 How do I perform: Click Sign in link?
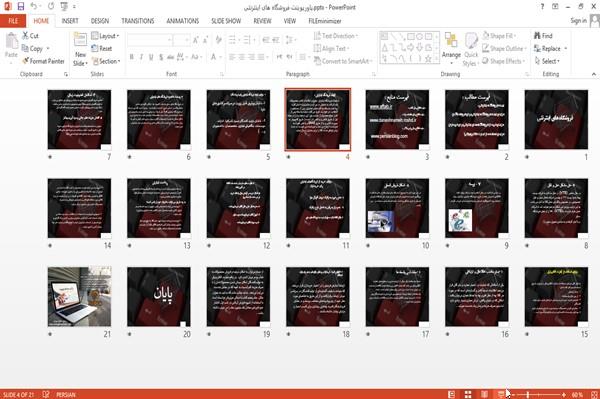578,21
